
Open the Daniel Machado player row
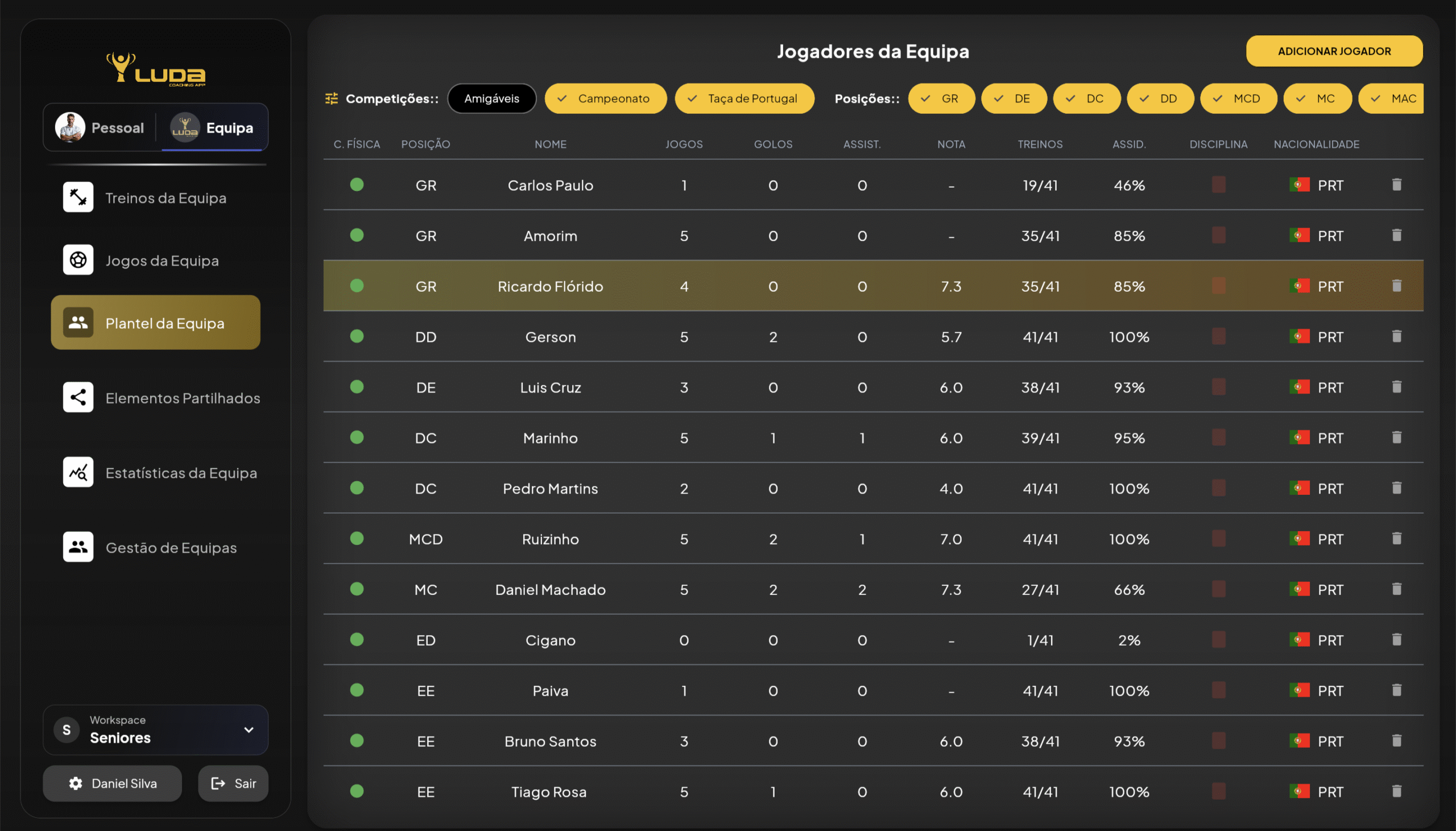550,590
